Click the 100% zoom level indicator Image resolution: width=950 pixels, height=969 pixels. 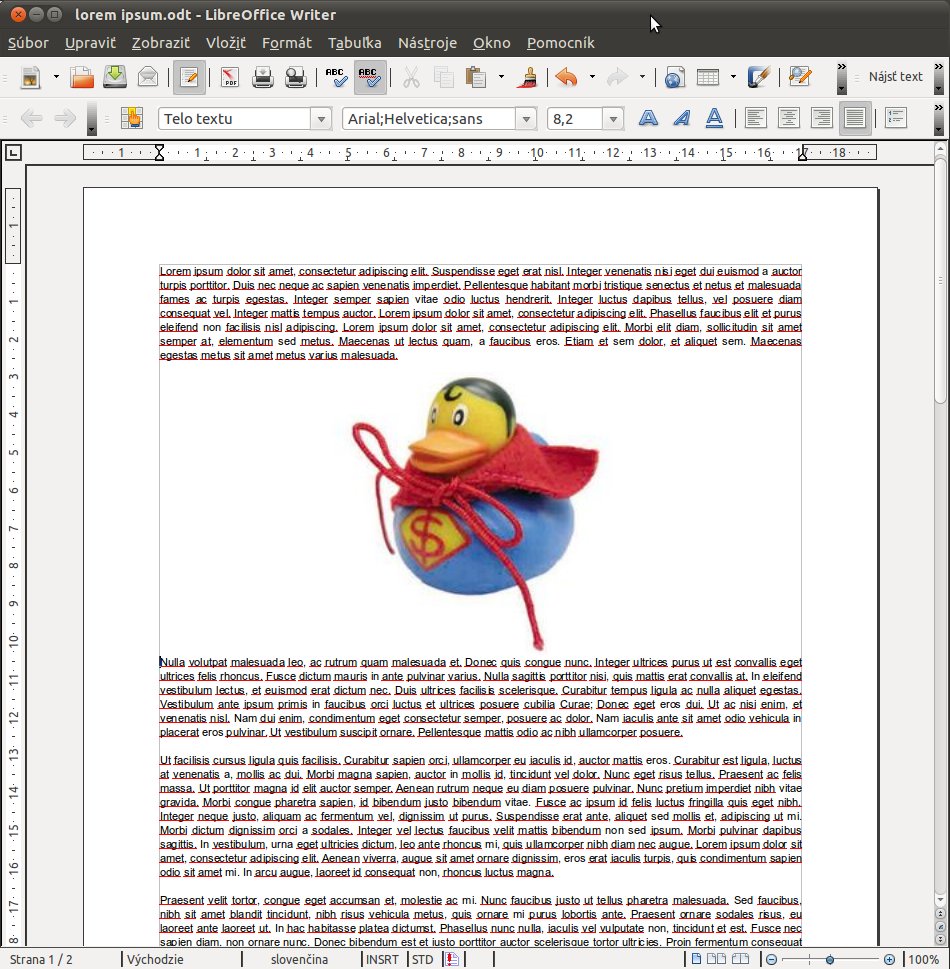(x=924, y=959)
